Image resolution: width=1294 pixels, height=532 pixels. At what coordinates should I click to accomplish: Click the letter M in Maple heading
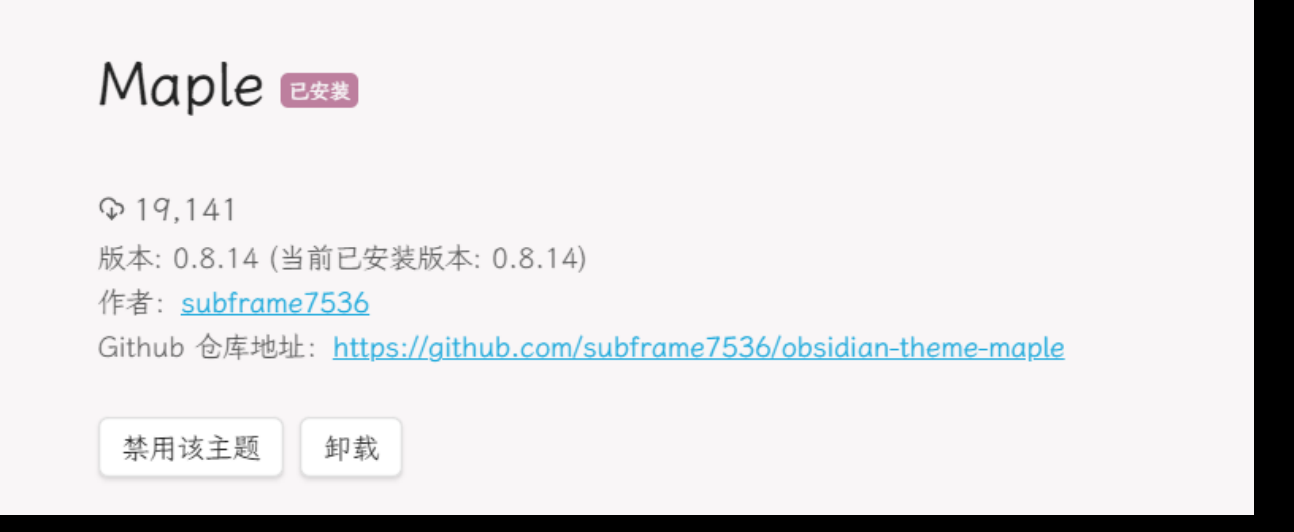[x=120, y=84]
